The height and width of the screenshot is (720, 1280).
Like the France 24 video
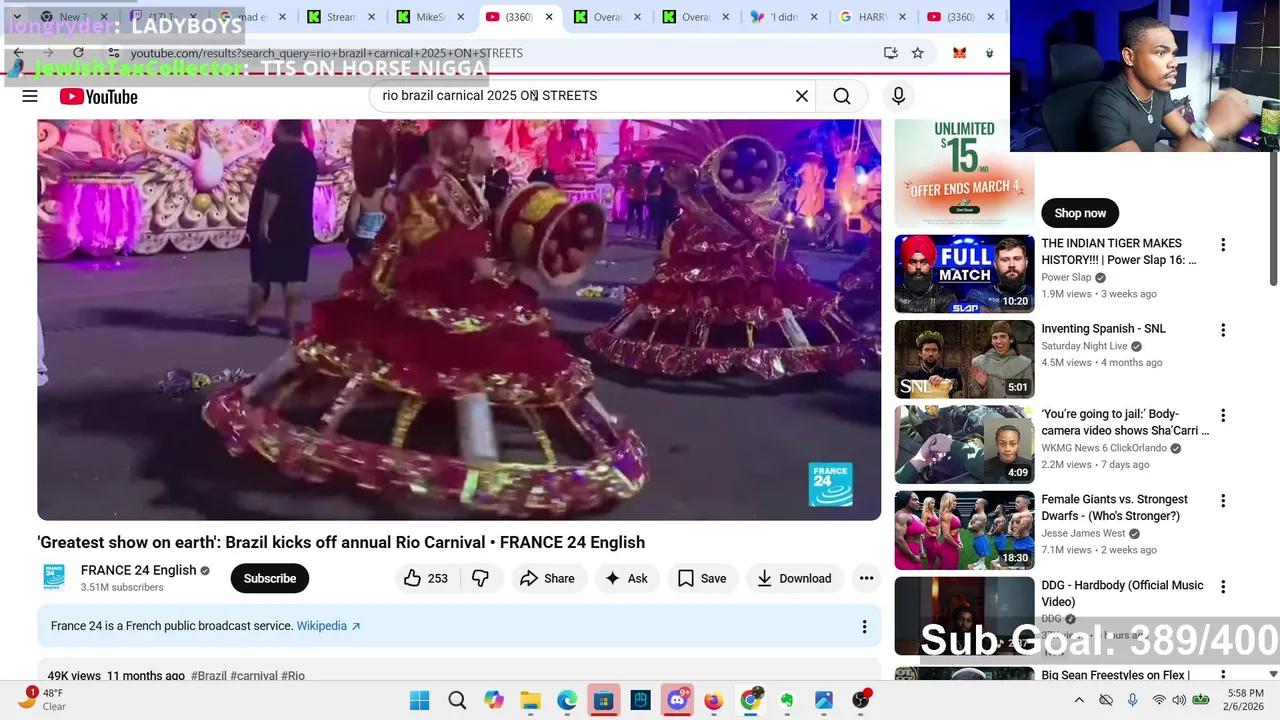click(x=426, y=578)
